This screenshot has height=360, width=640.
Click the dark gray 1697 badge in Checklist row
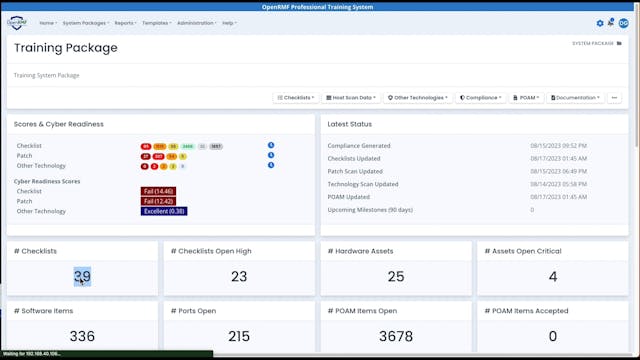216,147
